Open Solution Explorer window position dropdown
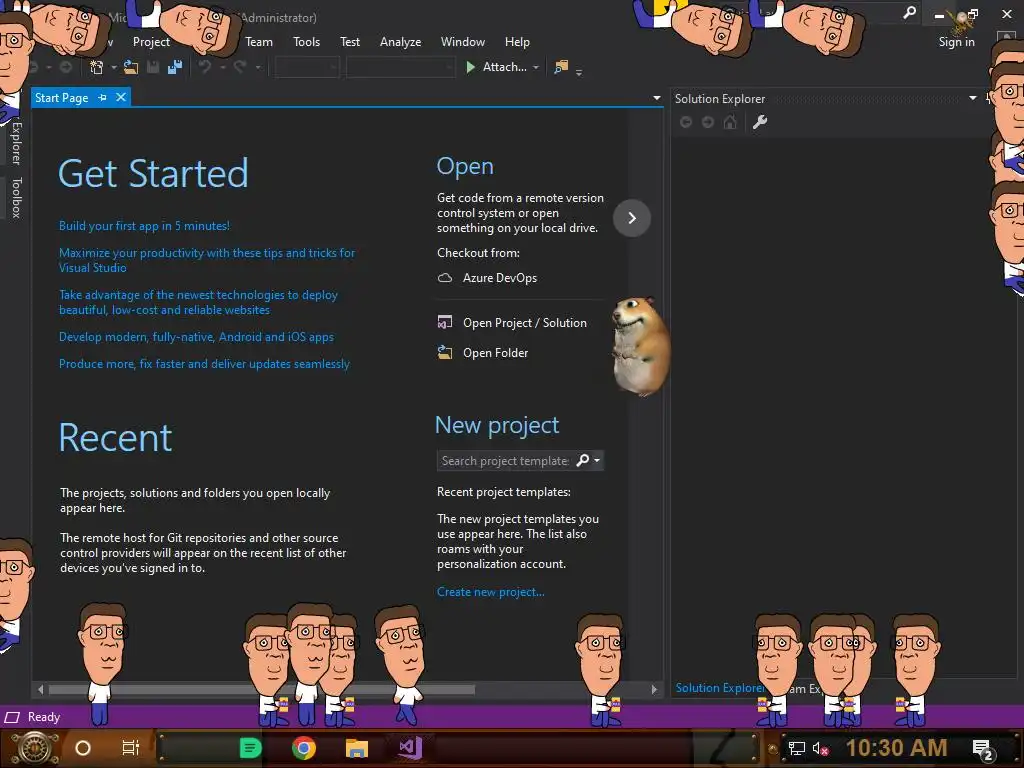This screenshot has width=1024, height=768. 972,98
